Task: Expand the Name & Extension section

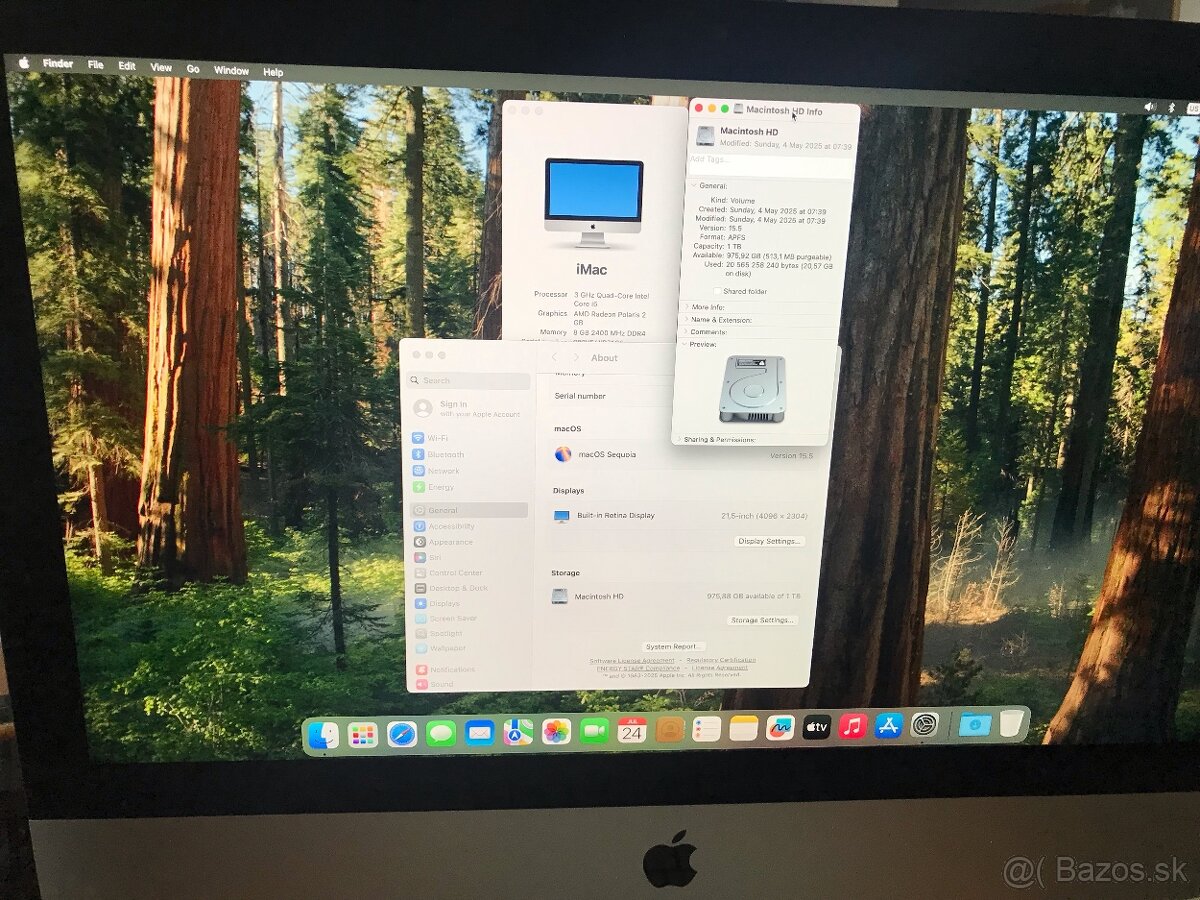Action: pyautogui.click(x=686, y=319)
